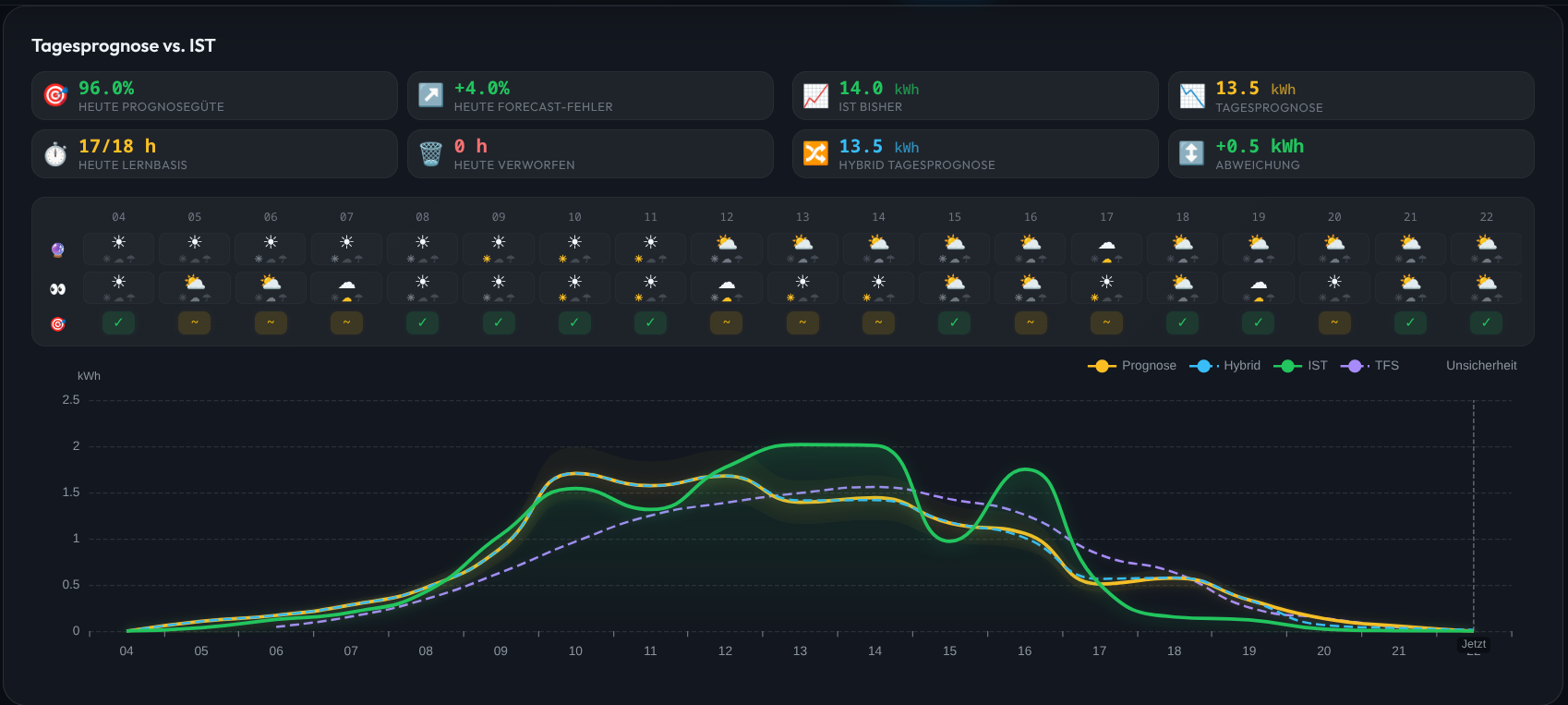Click the +4.0% Forecast-Fehler value
This screenshot has width=1568, height=705.
coord(482,88)
